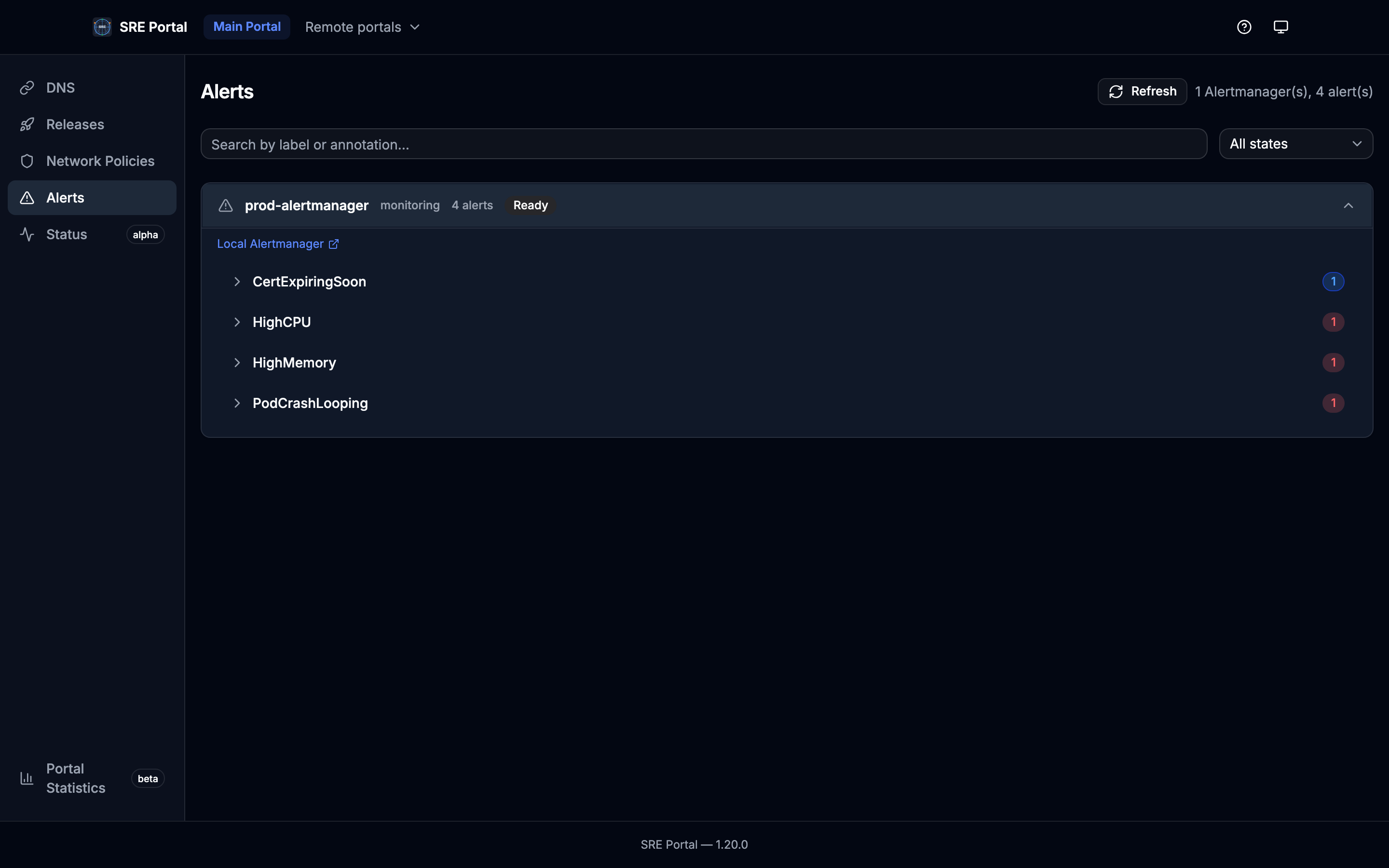Expand the HighCPU alert group
This screenshot has height=868, width=1389.
237,322
